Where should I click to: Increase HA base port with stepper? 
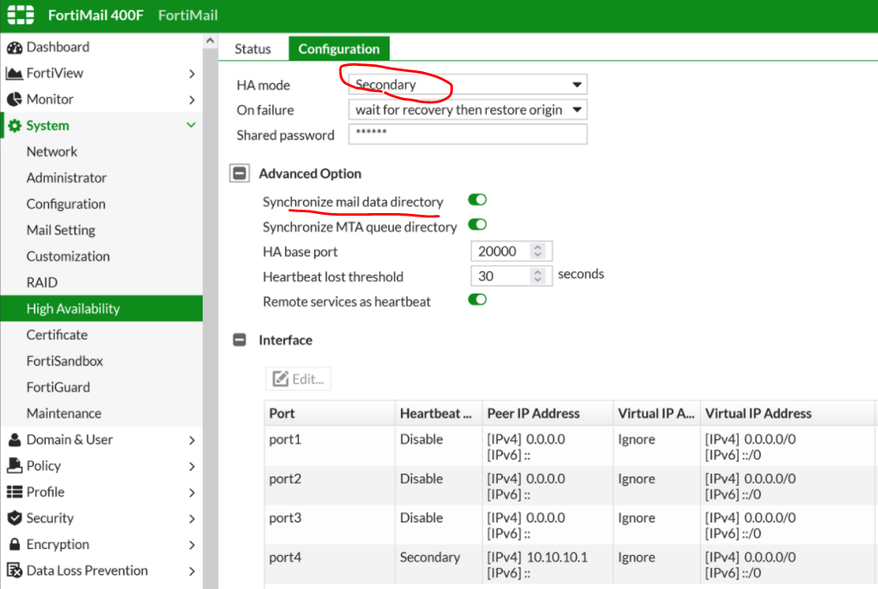(538, 247)
